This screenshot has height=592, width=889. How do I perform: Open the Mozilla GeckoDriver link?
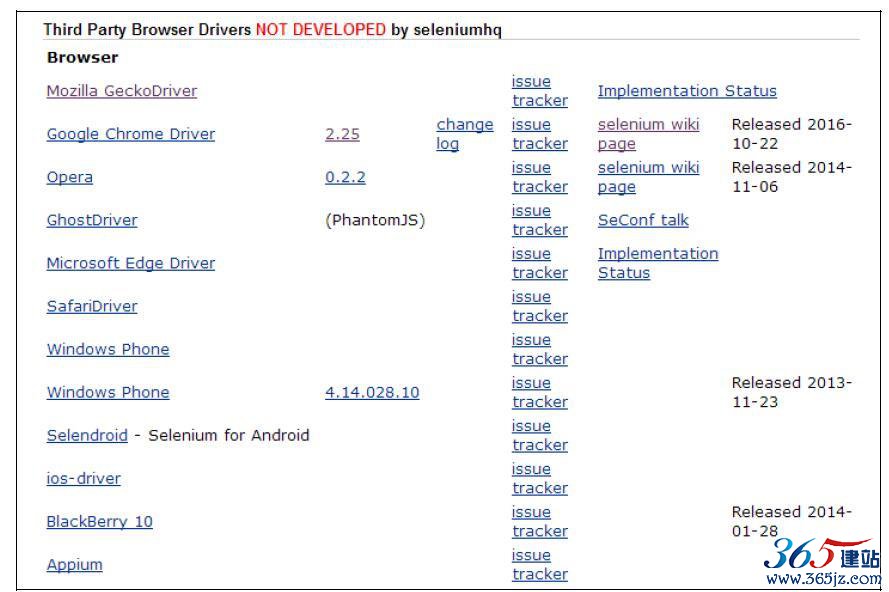point(122,91)
